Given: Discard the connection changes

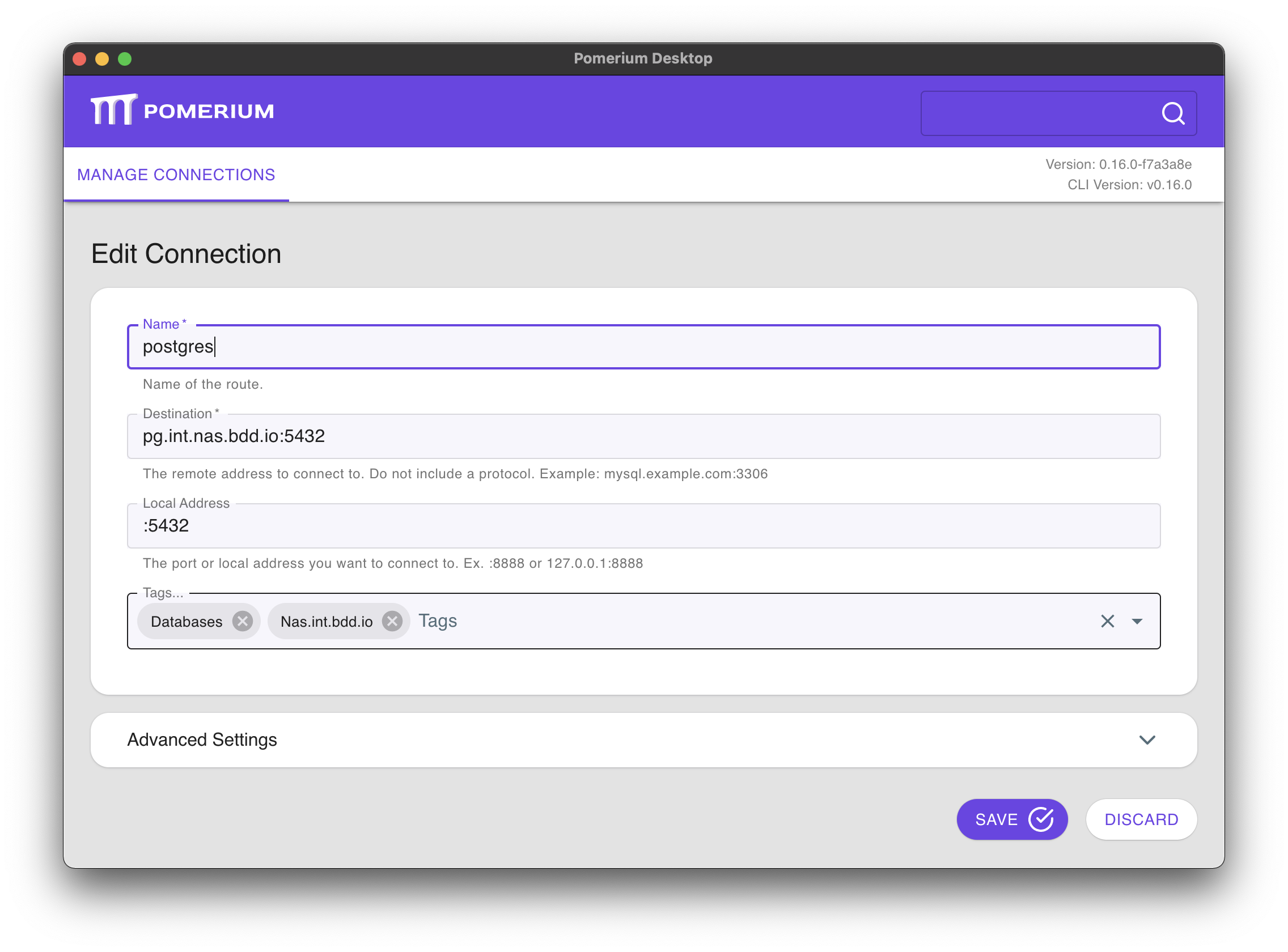Looking at the screenshot, I should tap(1141, 819).
